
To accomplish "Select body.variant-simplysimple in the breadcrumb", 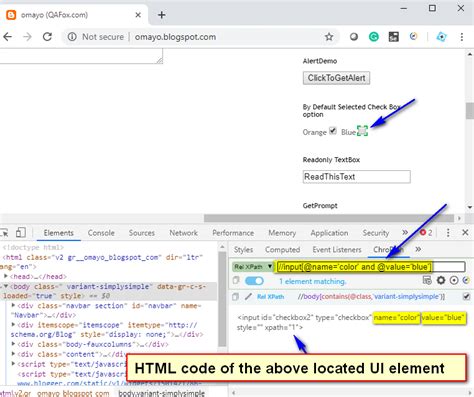I will coord(161,393).
